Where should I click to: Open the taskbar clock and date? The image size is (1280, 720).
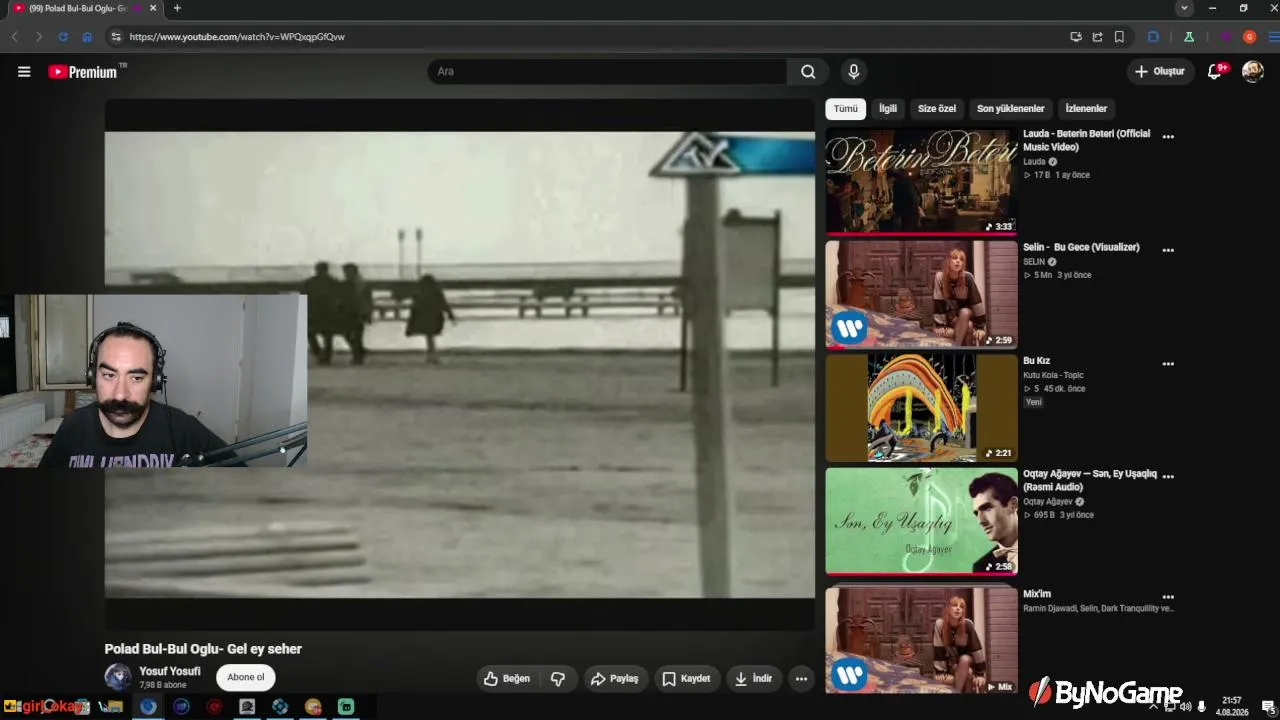1232,707
